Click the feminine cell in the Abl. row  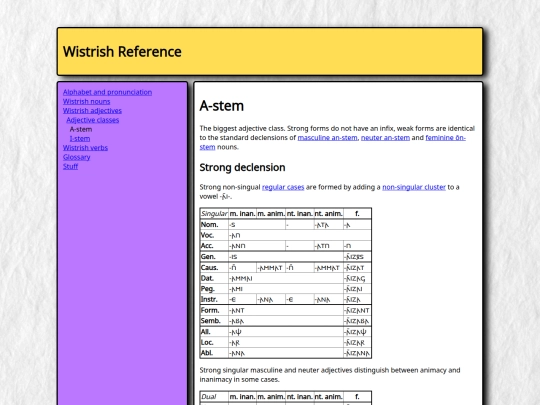(x=357, y=353)
